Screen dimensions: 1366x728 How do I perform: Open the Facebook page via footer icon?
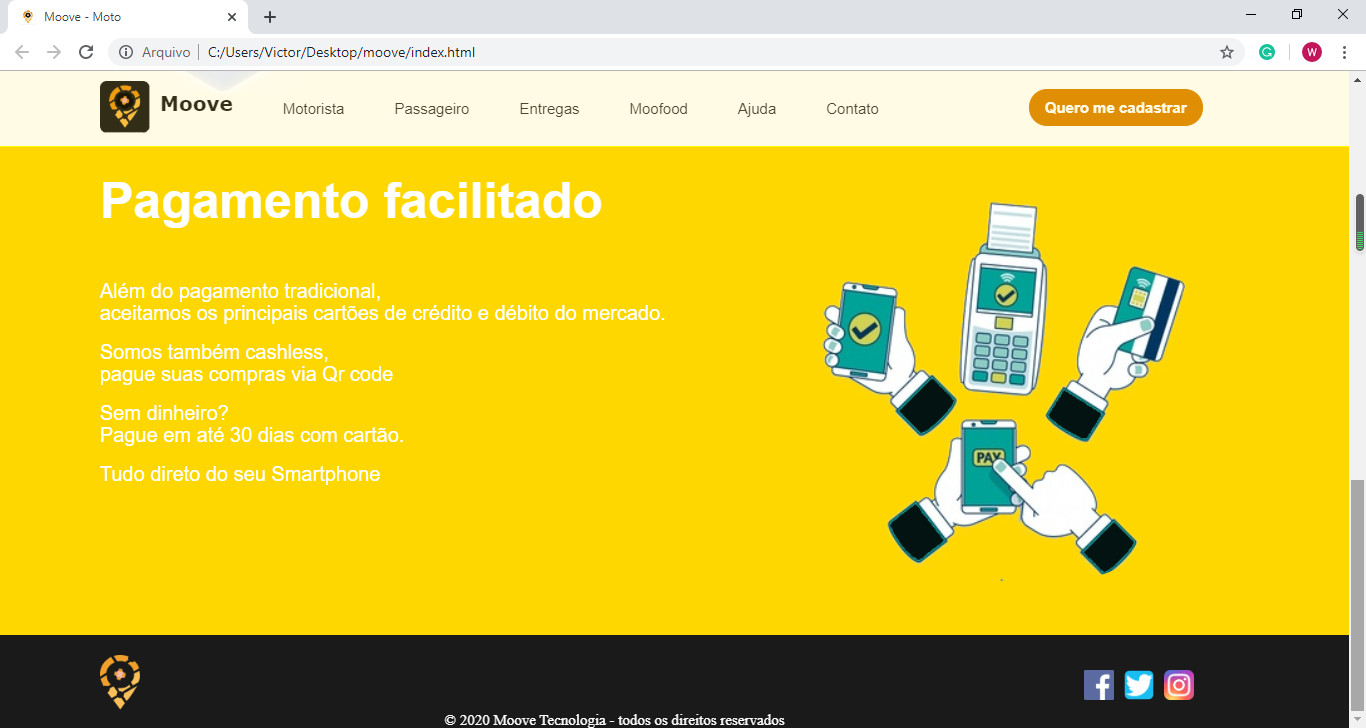click(x=1099, y=685)
